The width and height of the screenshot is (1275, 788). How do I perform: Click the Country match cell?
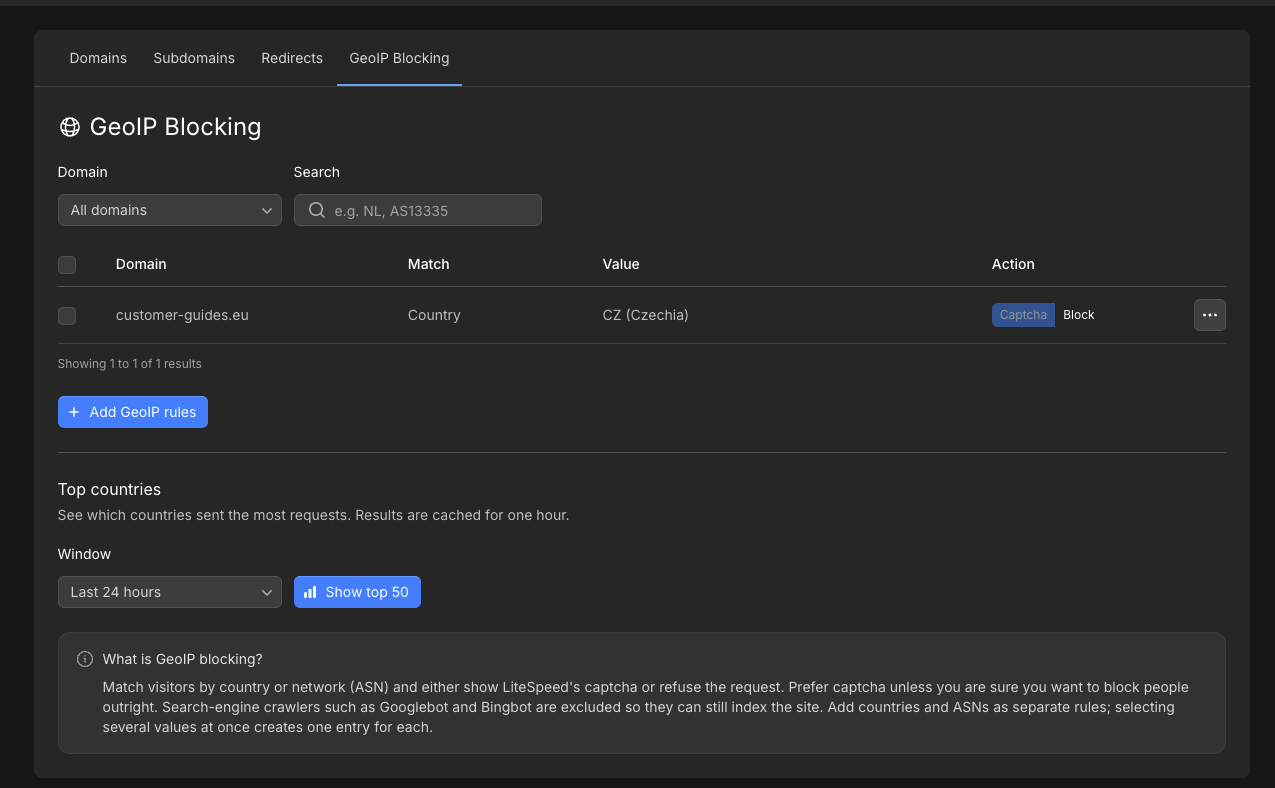[x=434, y=315]
